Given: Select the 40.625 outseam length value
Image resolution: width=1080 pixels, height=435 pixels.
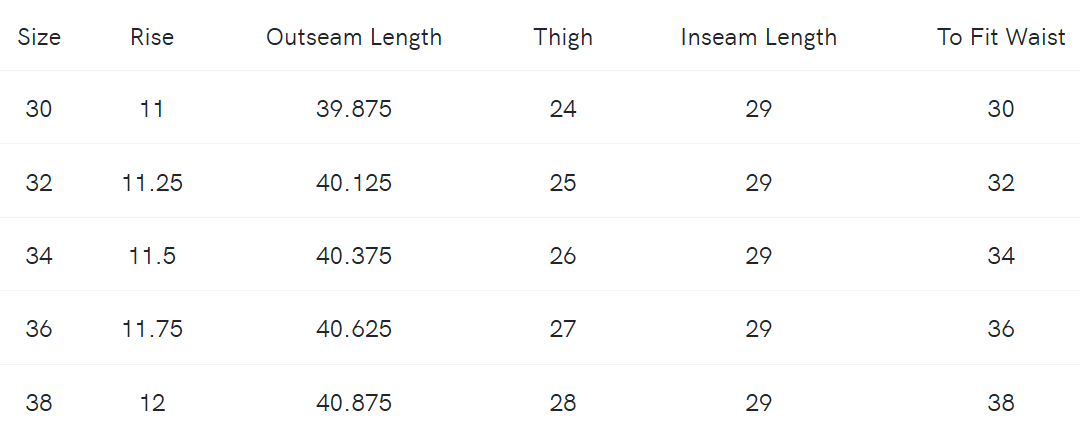Looking at the screenshot, I should 354,329.
